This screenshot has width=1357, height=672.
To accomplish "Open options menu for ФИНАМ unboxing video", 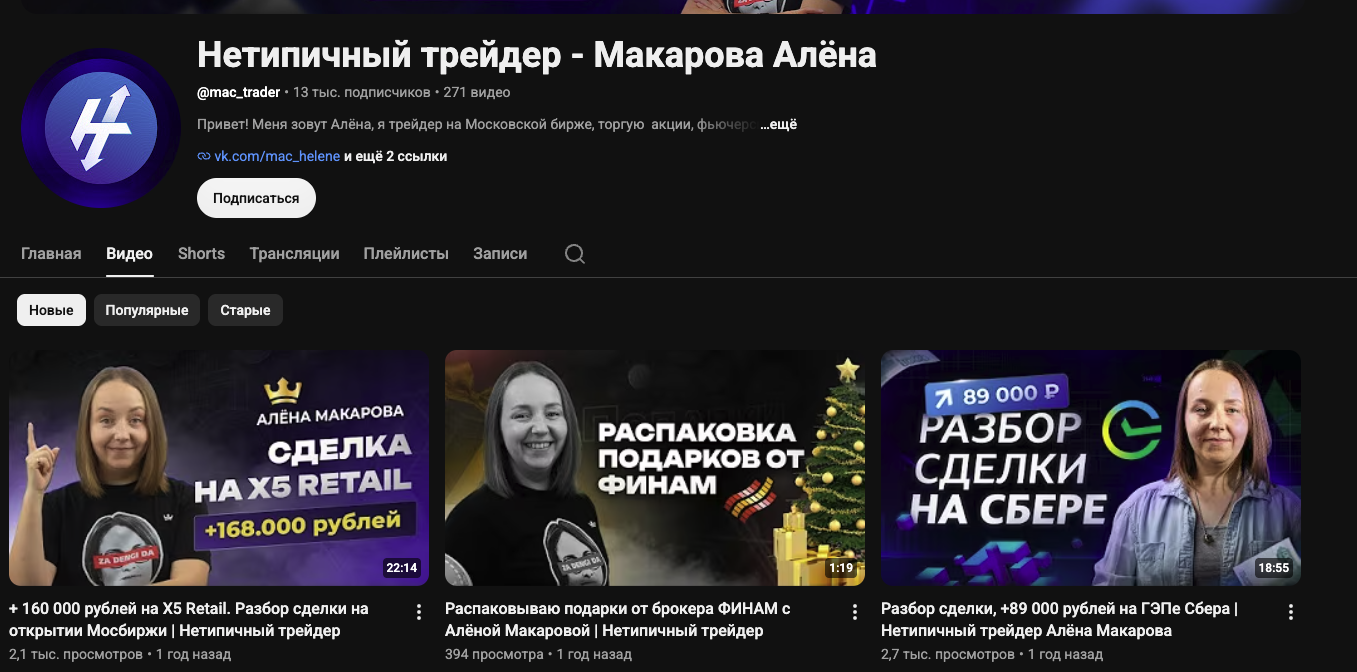I will coord(854,612).
